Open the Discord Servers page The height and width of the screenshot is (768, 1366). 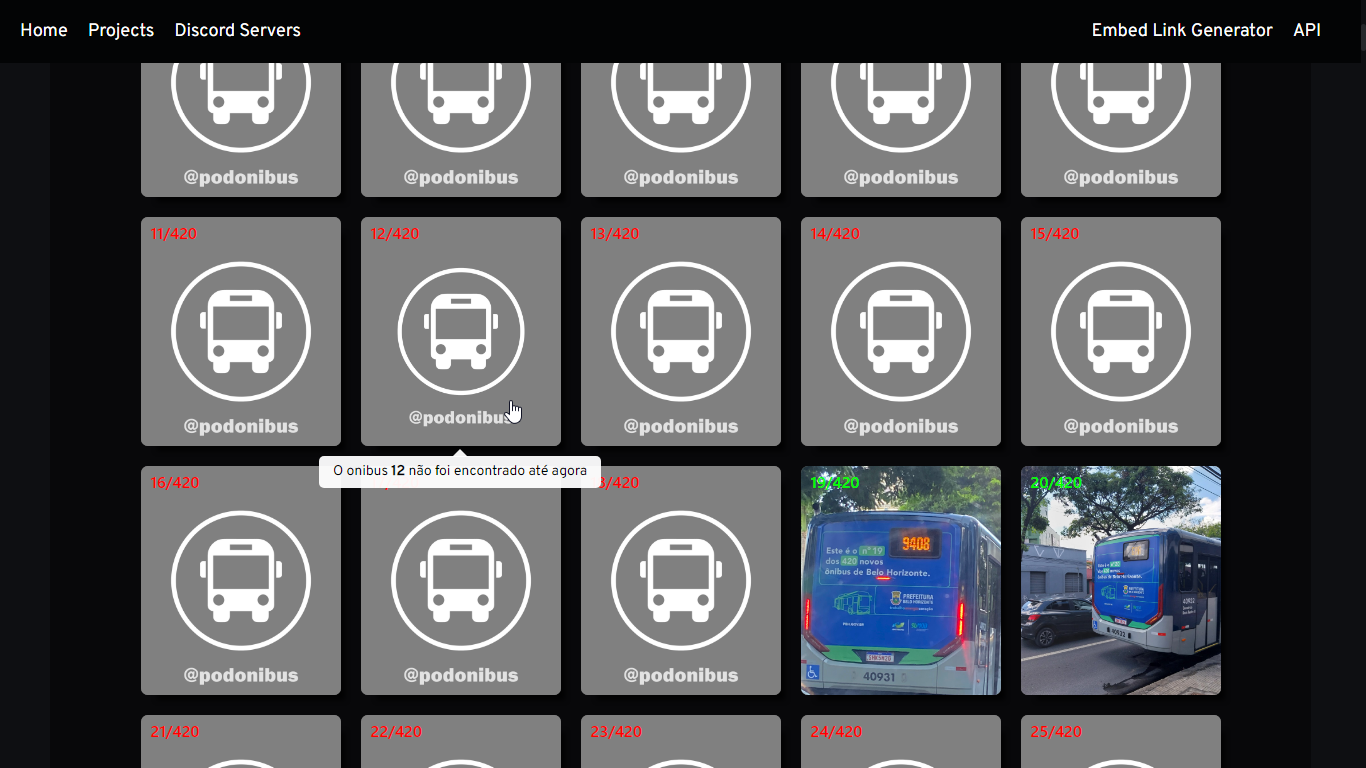[x=237, y=30]
